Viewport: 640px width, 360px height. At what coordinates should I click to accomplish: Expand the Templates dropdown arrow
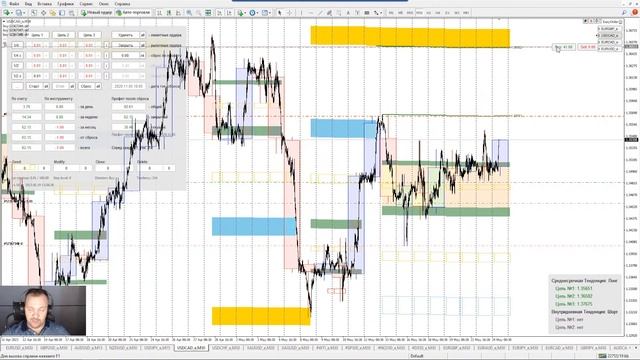[x=270, y=13]
